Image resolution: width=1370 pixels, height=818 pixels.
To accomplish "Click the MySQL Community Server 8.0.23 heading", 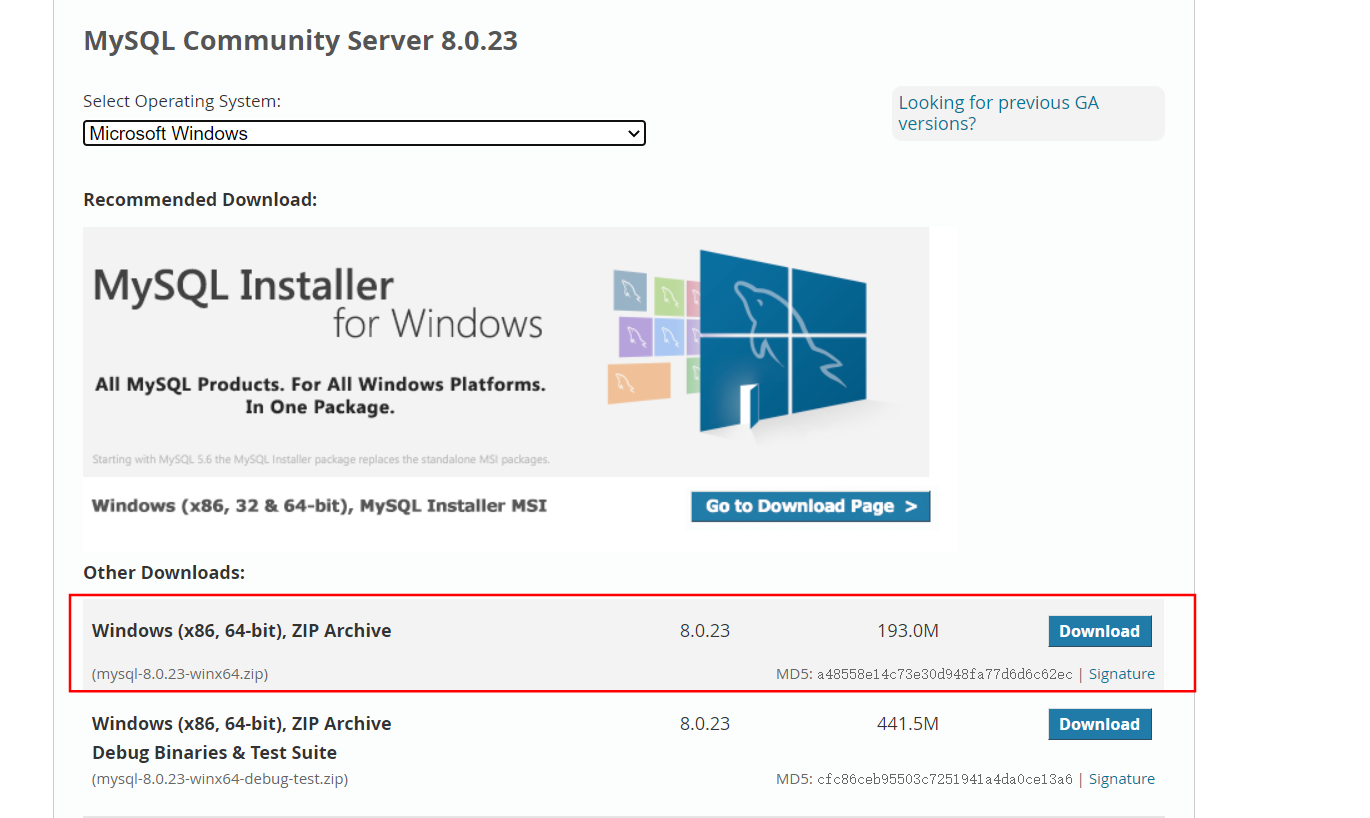I will [x=300, y=41].
